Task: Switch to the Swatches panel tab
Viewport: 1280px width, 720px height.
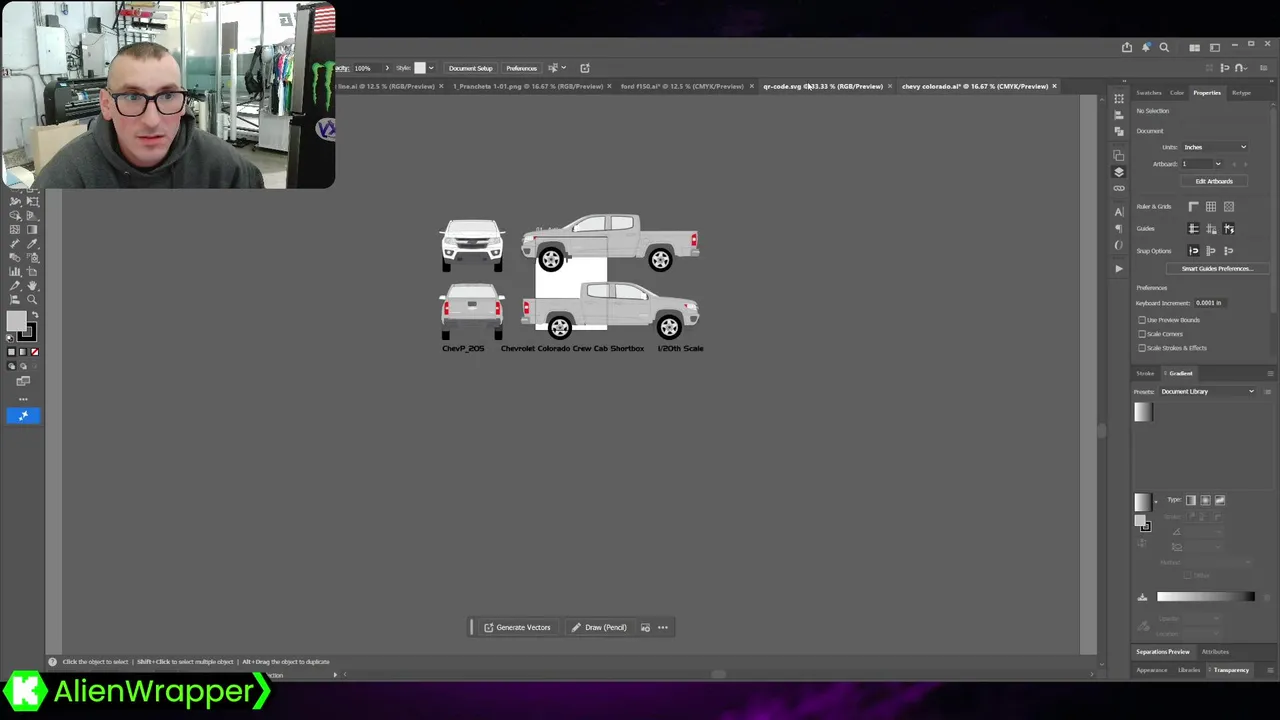Action: click(1149, 93)
